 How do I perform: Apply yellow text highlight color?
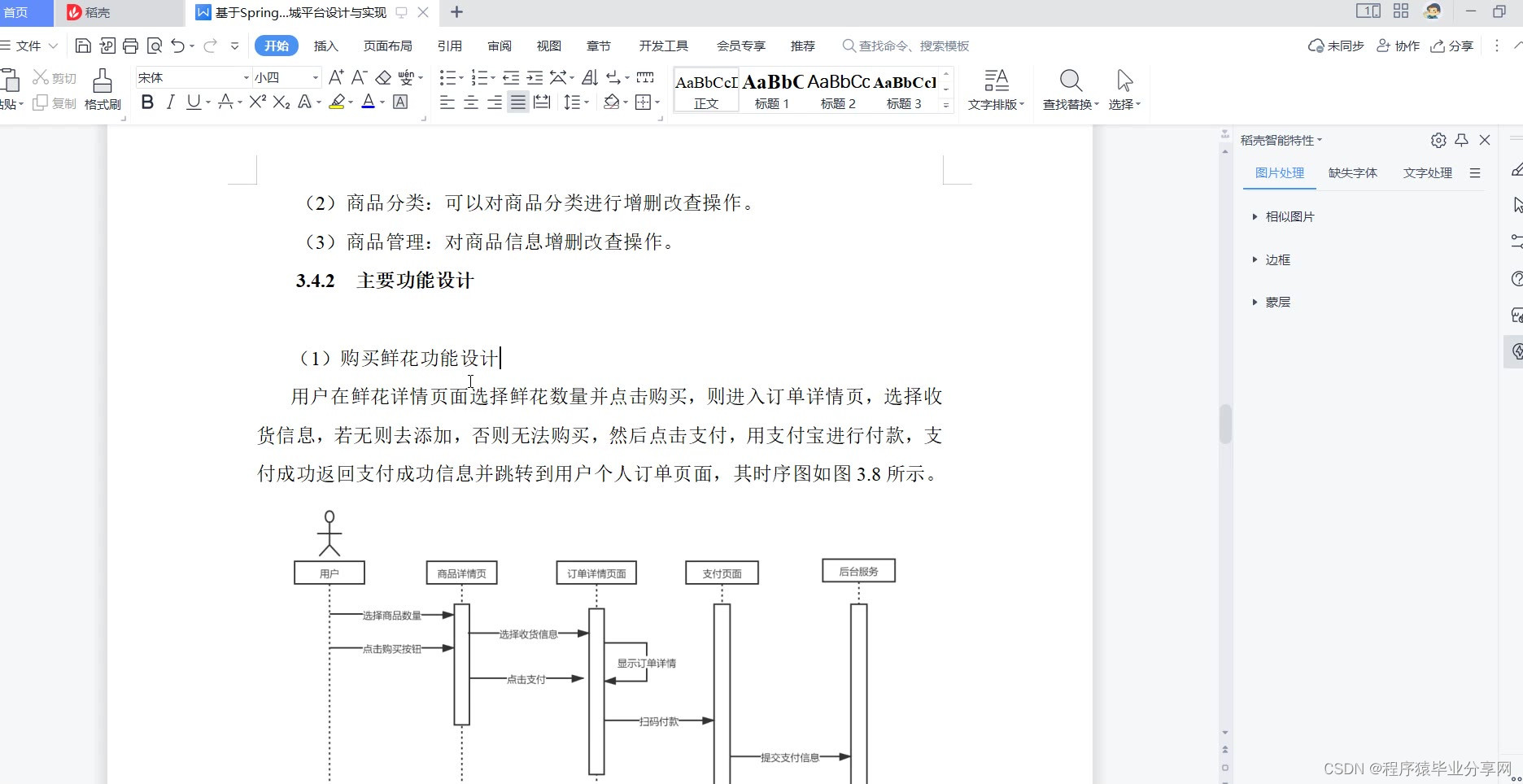[338, 102]
